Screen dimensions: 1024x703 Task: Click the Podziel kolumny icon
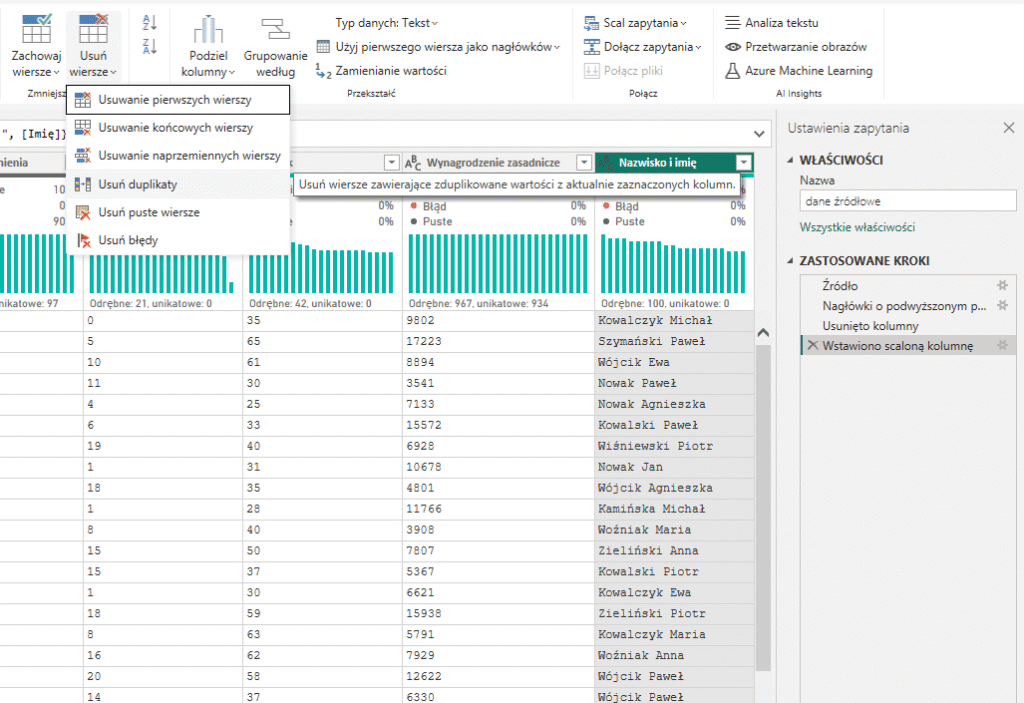[208, 30]
